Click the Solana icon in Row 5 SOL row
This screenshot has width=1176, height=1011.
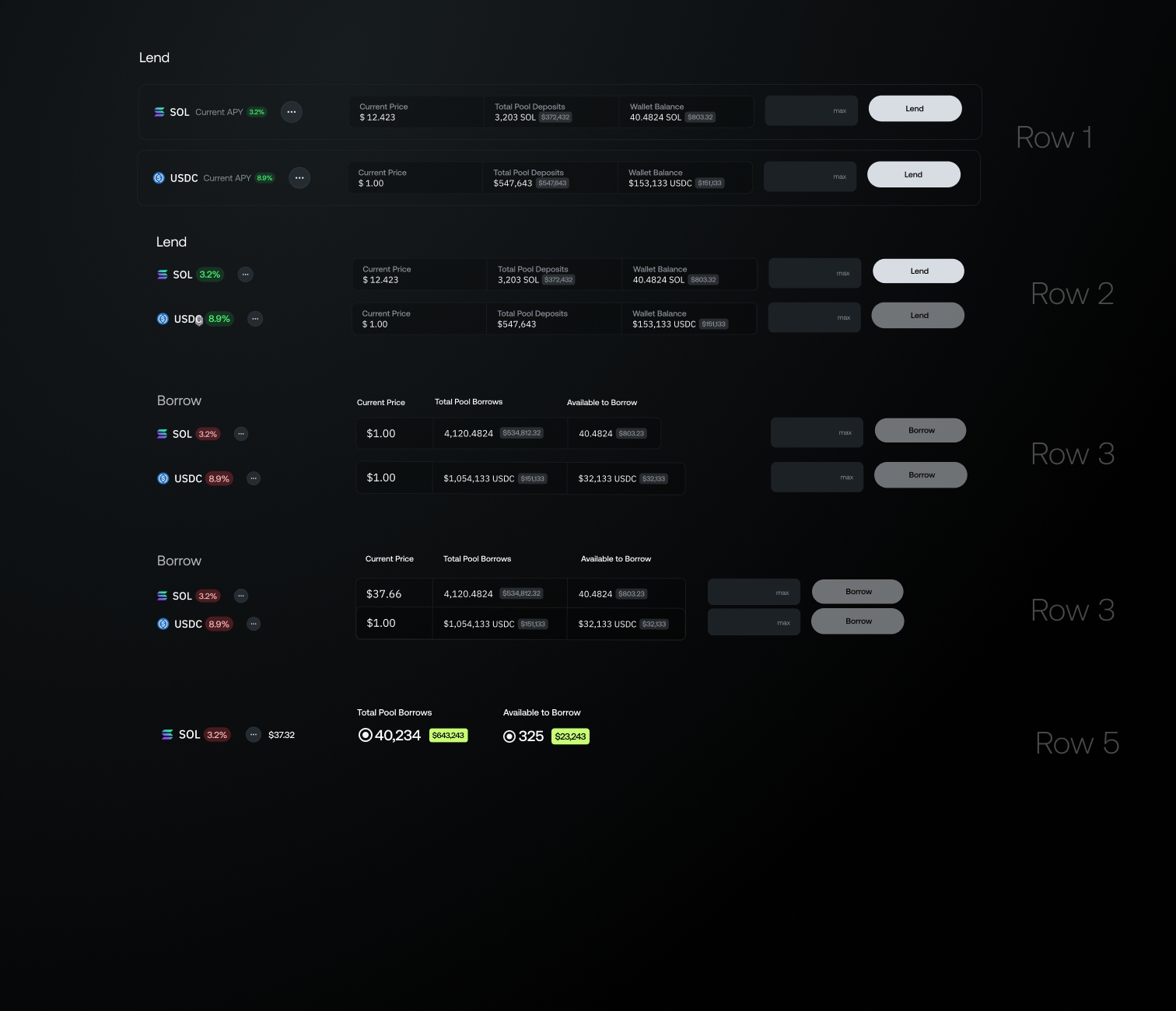point(167,734)
